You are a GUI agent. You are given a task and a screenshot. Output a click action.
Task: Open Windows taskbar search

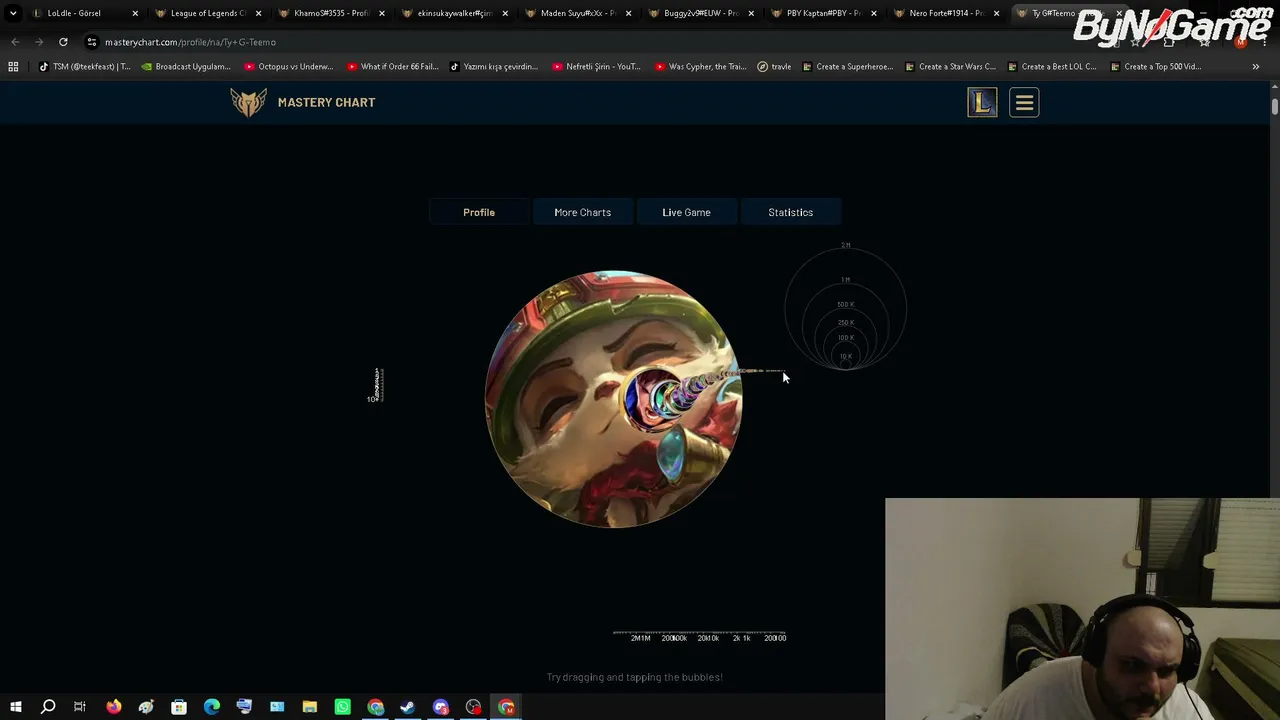pyautogui.click(x=48, y=707)
